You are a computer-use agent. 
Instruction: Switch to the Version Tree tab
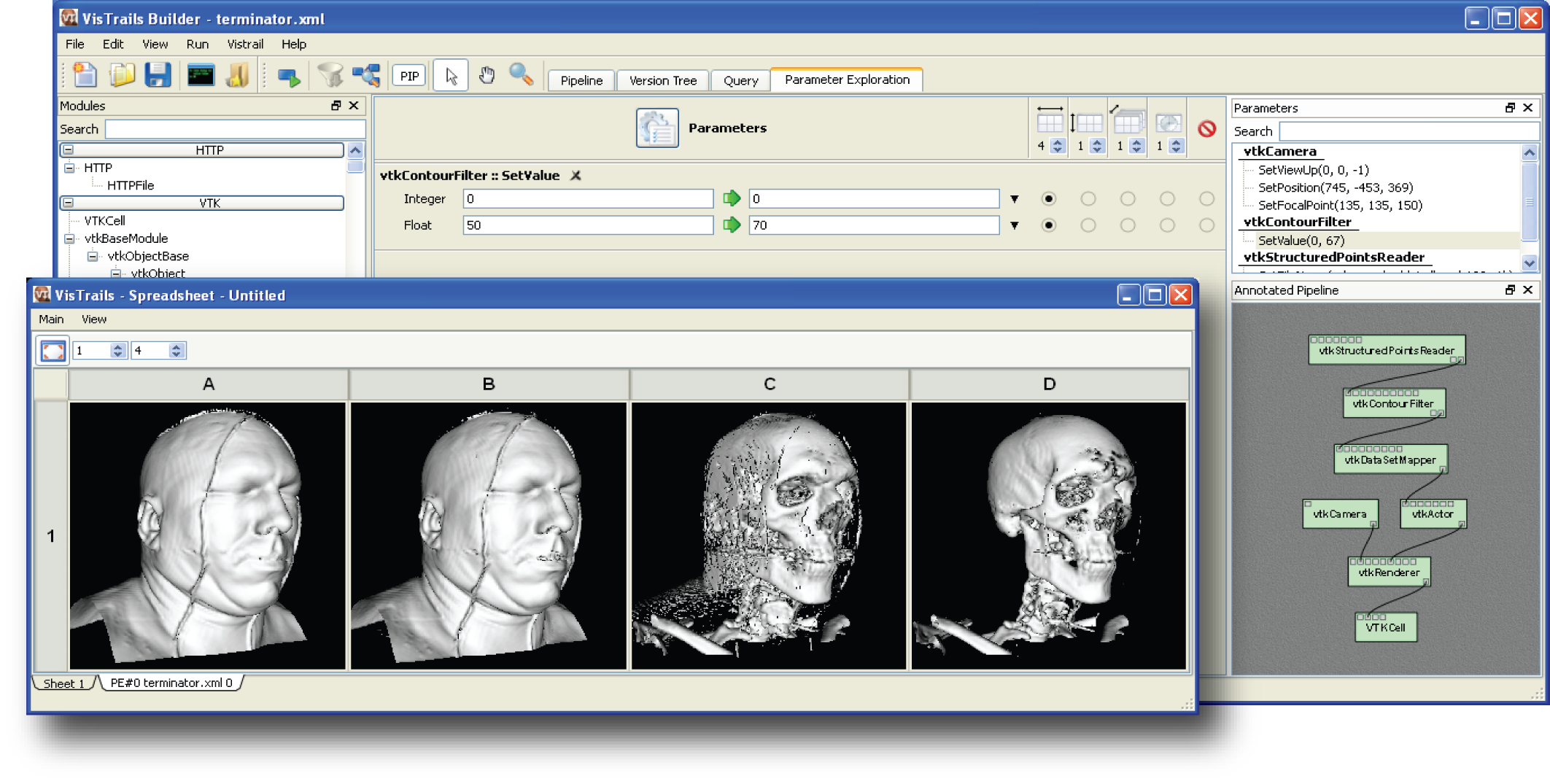[x=662, y=80]
